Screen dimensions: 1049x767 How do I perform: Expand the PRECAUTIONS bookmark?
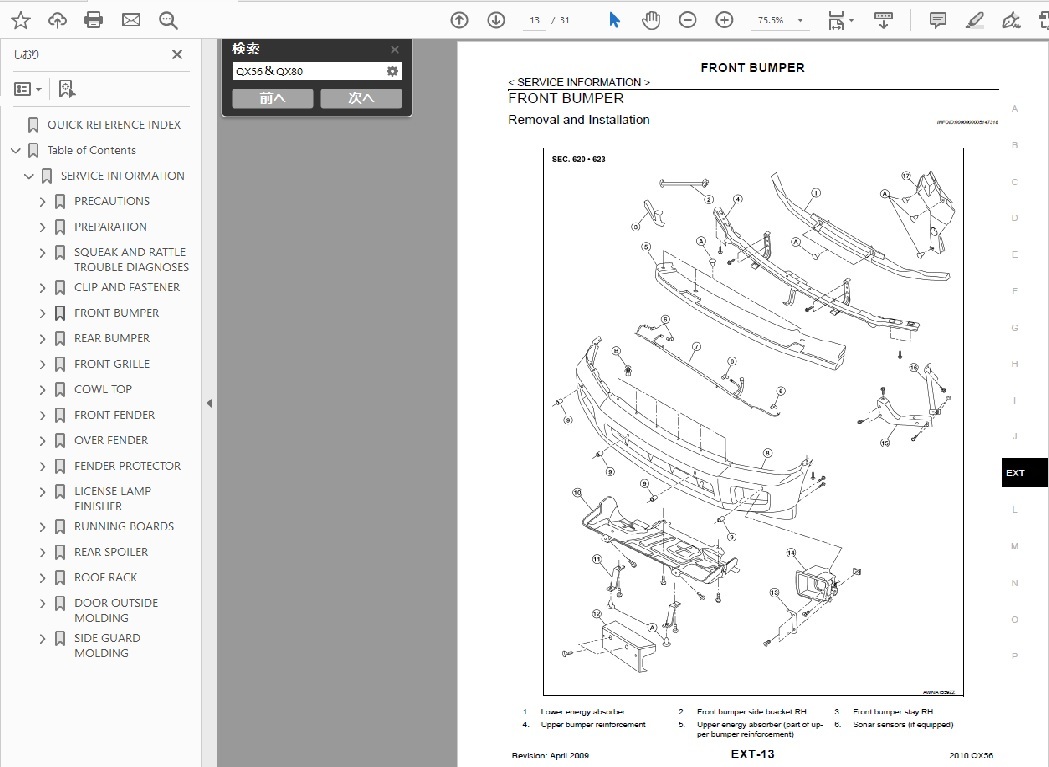coord(42,201)
